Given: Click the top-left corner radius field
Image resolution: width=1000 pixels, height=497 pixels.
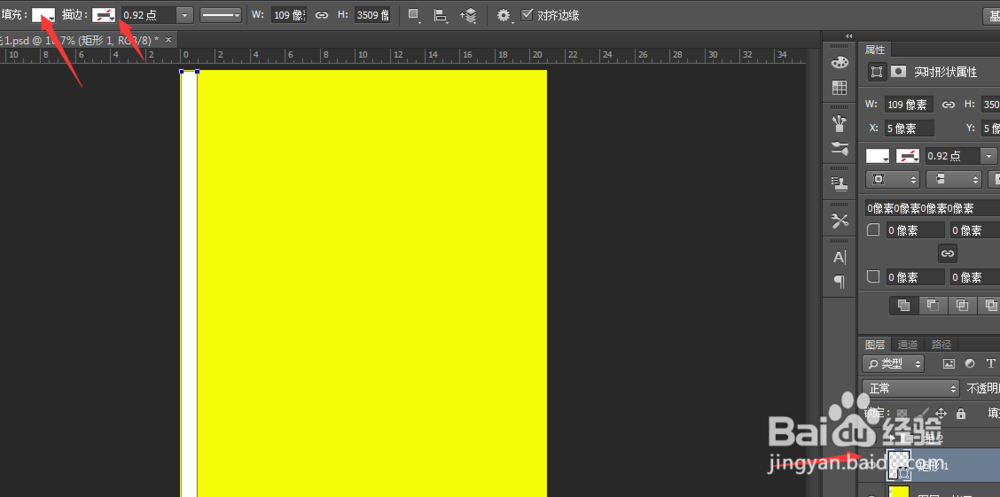Looking at the screenshot, I should 915,230.
